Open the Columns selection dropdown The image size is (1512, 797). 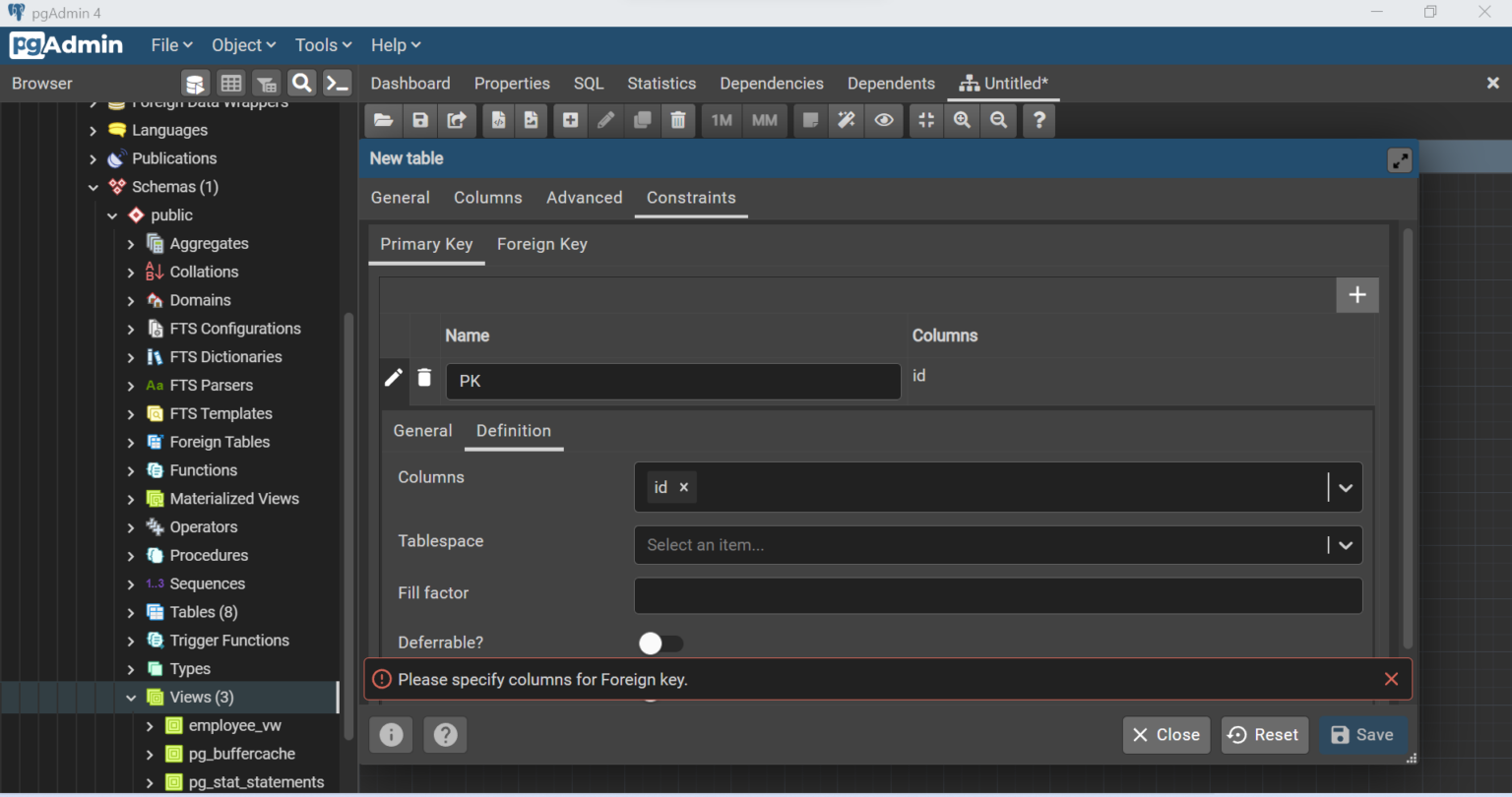(1345, 487)
